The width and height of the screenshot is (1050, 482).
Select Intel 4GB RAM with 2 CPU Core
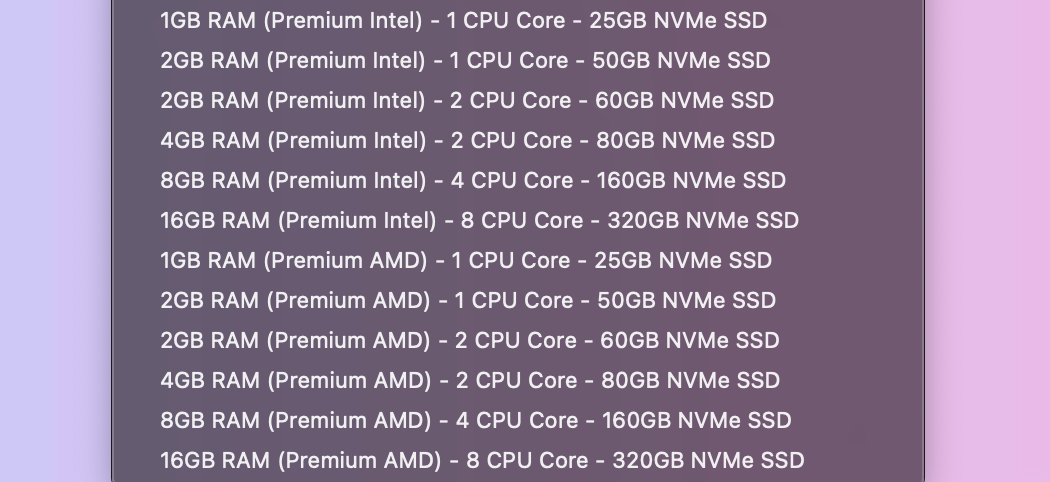coord(467,140)
